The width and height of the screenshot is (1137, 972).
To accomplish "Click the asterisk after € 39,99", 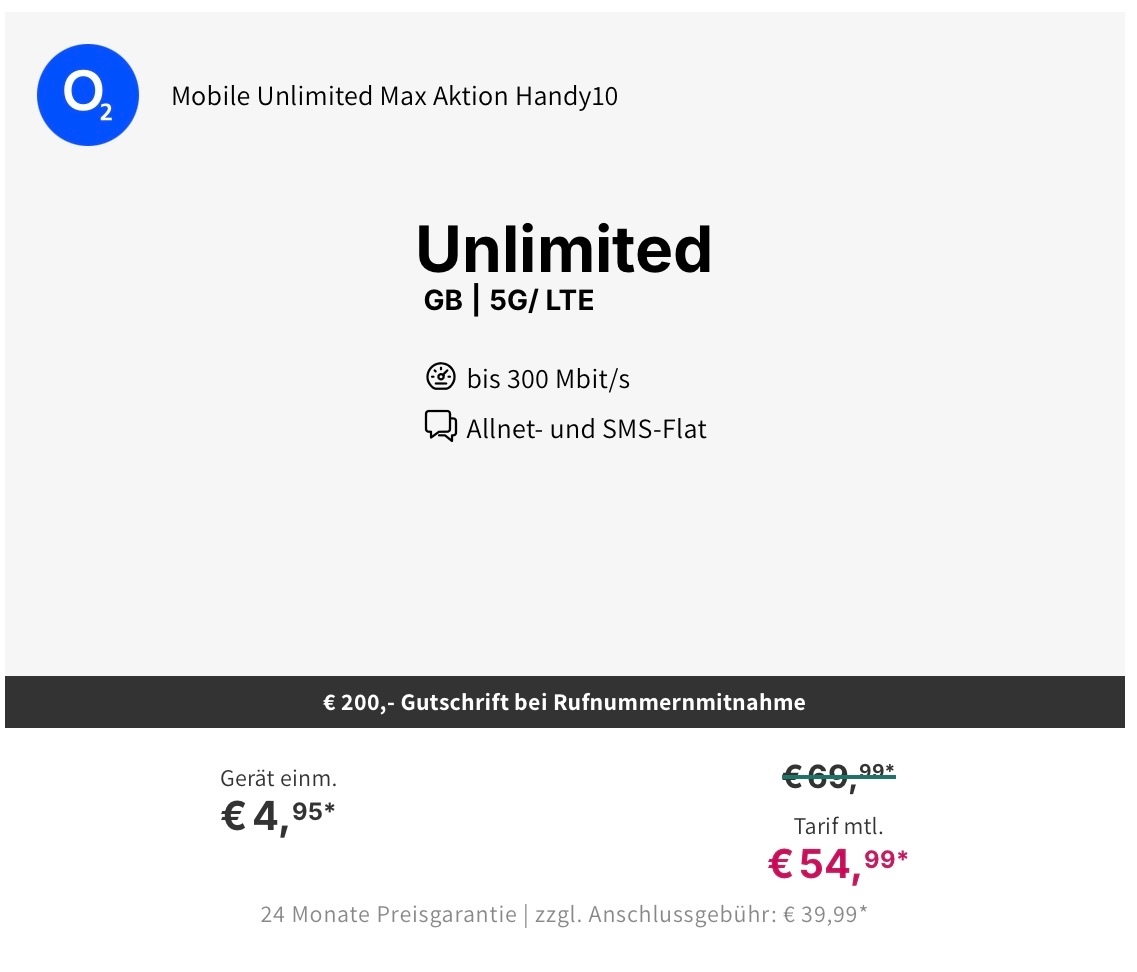I will (863, 910).
